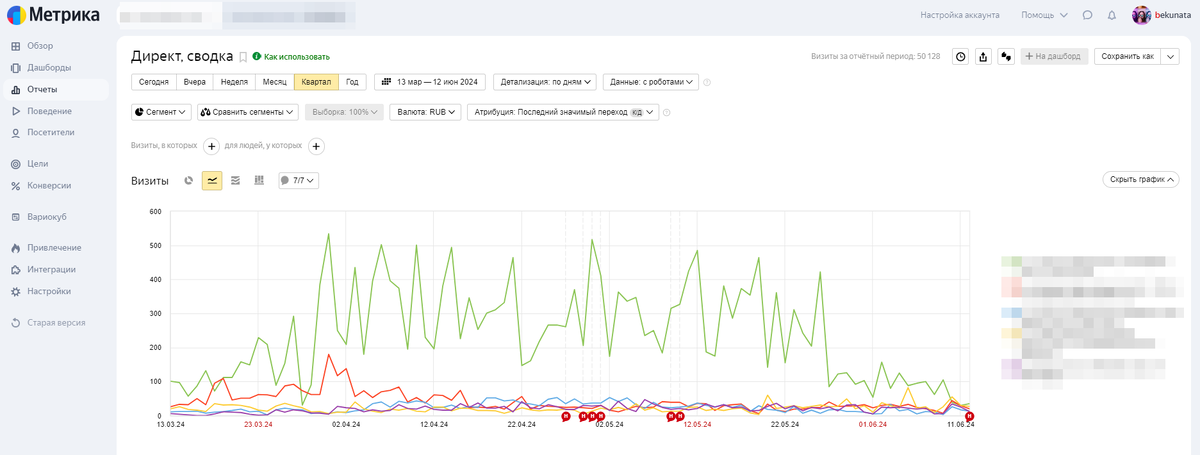Add a condition for Визиты, в которых
Image resolution: width=1200 pixels, height=455 pixels.
[x=212, y=146]
